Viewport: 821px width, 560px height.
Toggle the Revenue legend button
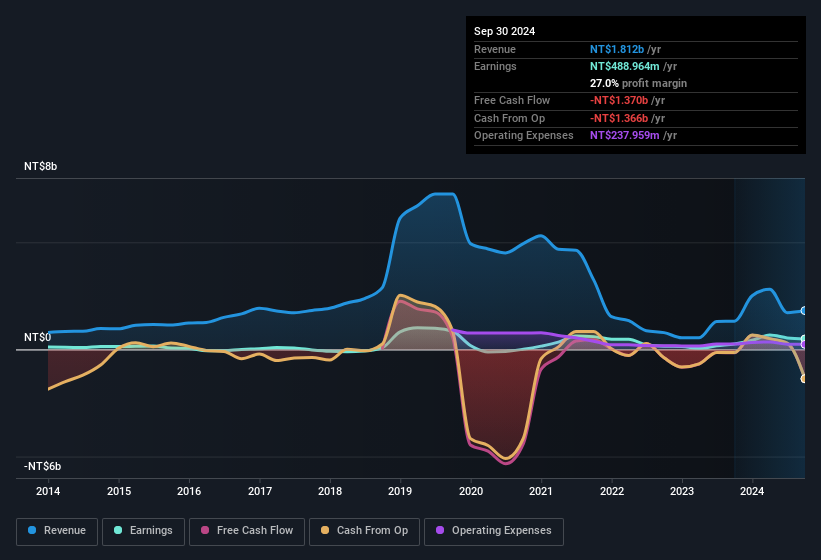coord(57,531)
